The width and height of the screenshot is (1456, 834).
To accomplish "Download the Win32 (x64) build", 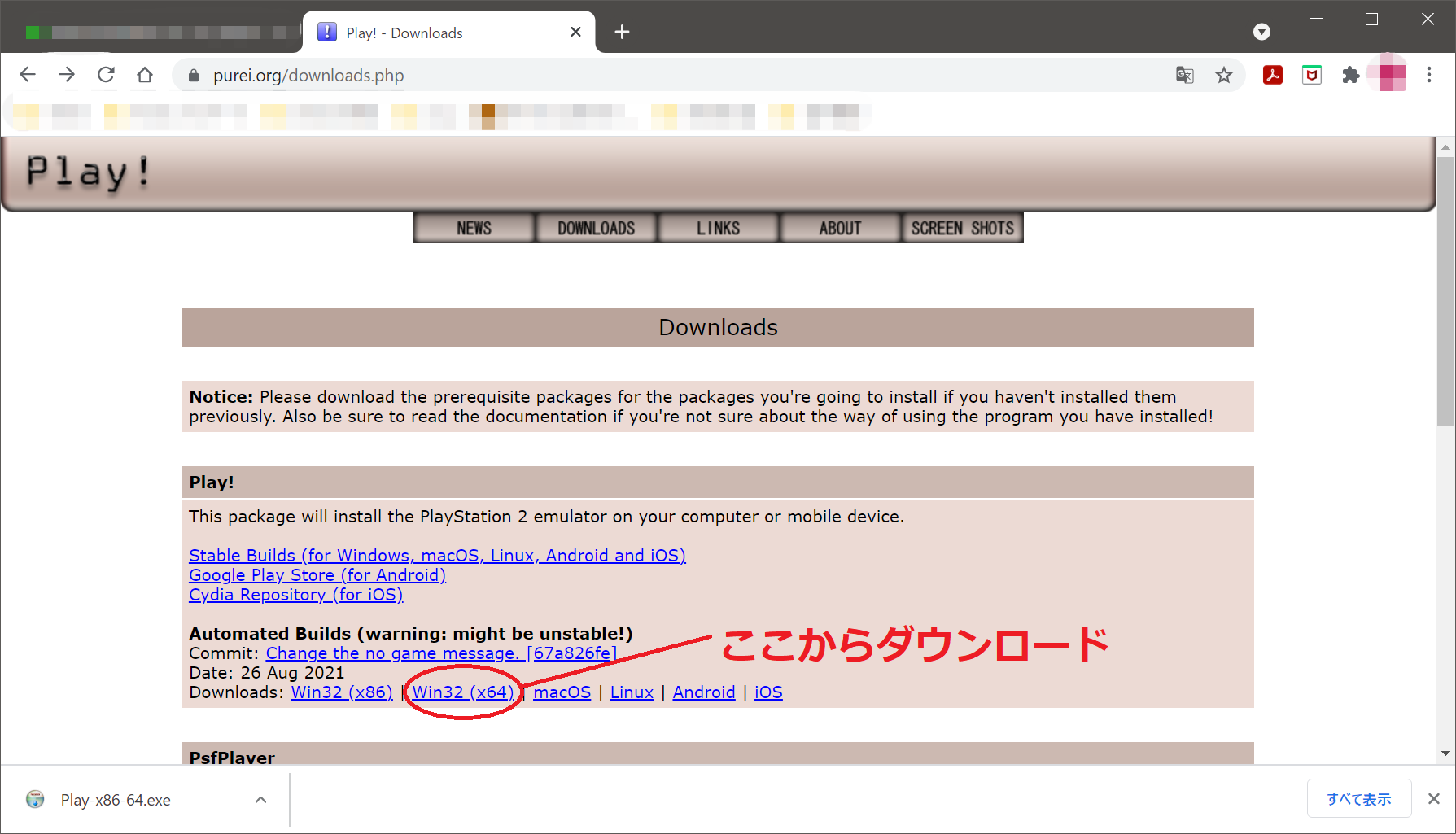I will (x=462, y=692).
